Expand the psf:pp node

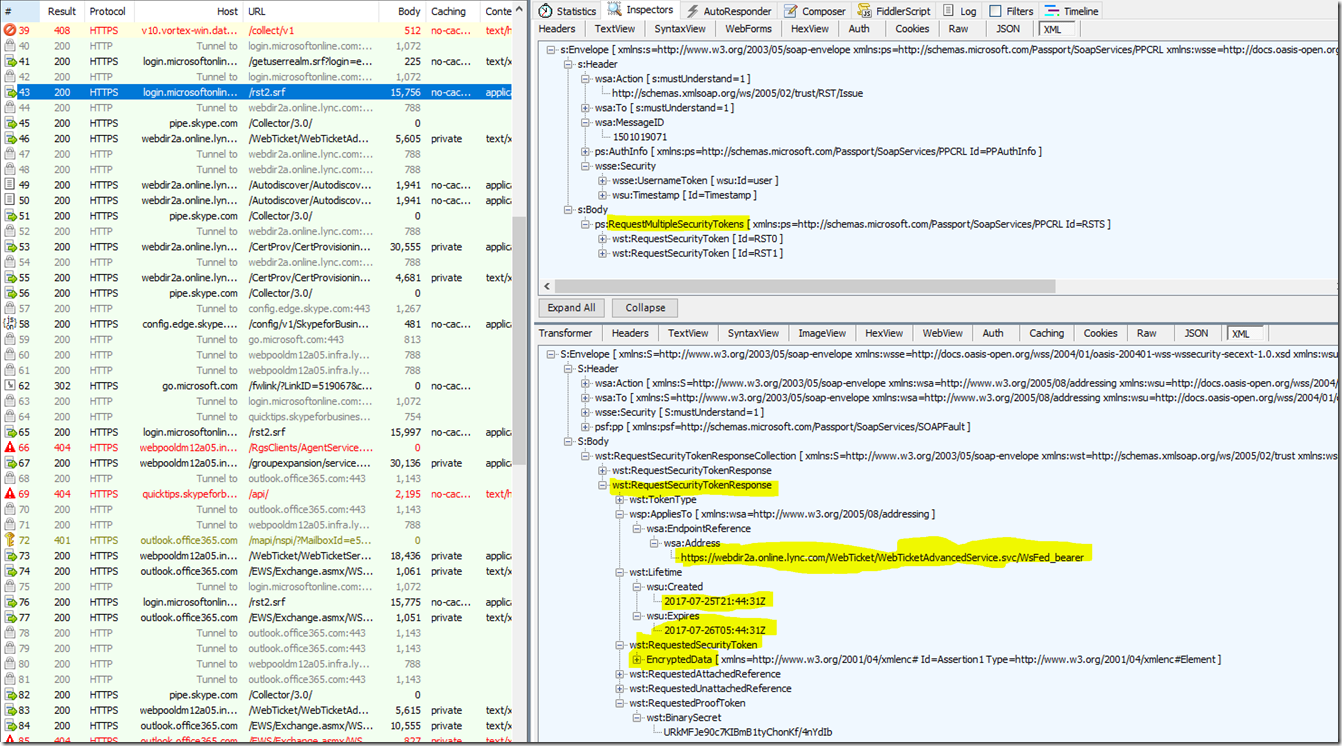coord(586,426)
